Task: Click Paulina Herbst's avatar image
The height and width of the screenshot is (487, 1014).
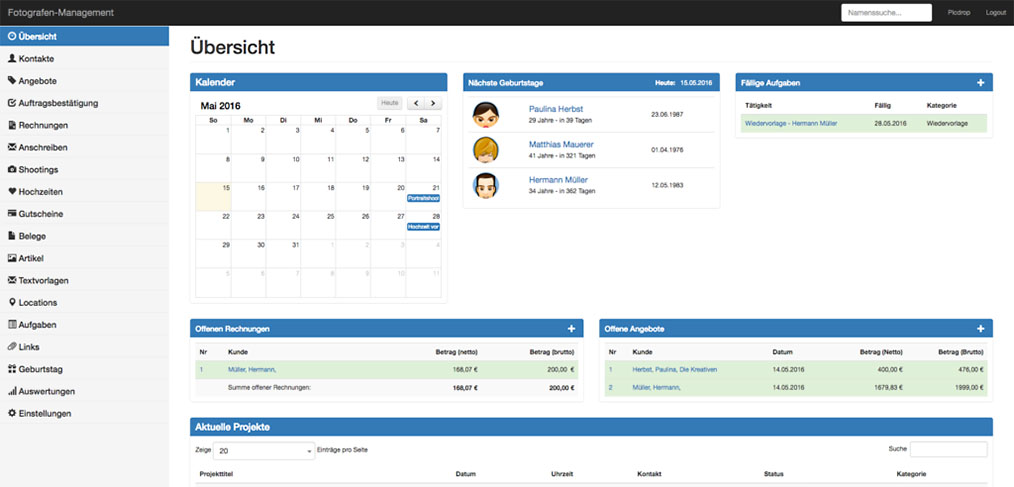Action: click(486, 115)
